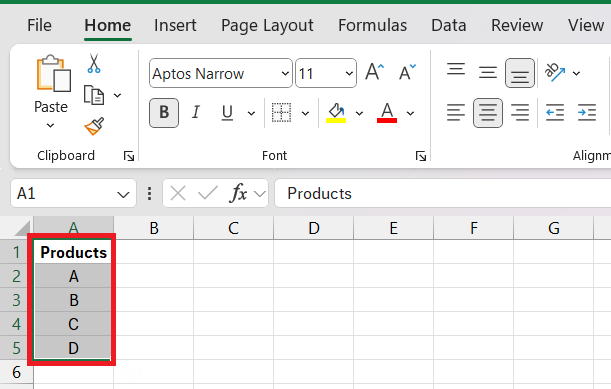The height and width of the screenshot is (389, 611).
Task: Click the Decrease Indent icon
Action: click(x=554, y=113)
